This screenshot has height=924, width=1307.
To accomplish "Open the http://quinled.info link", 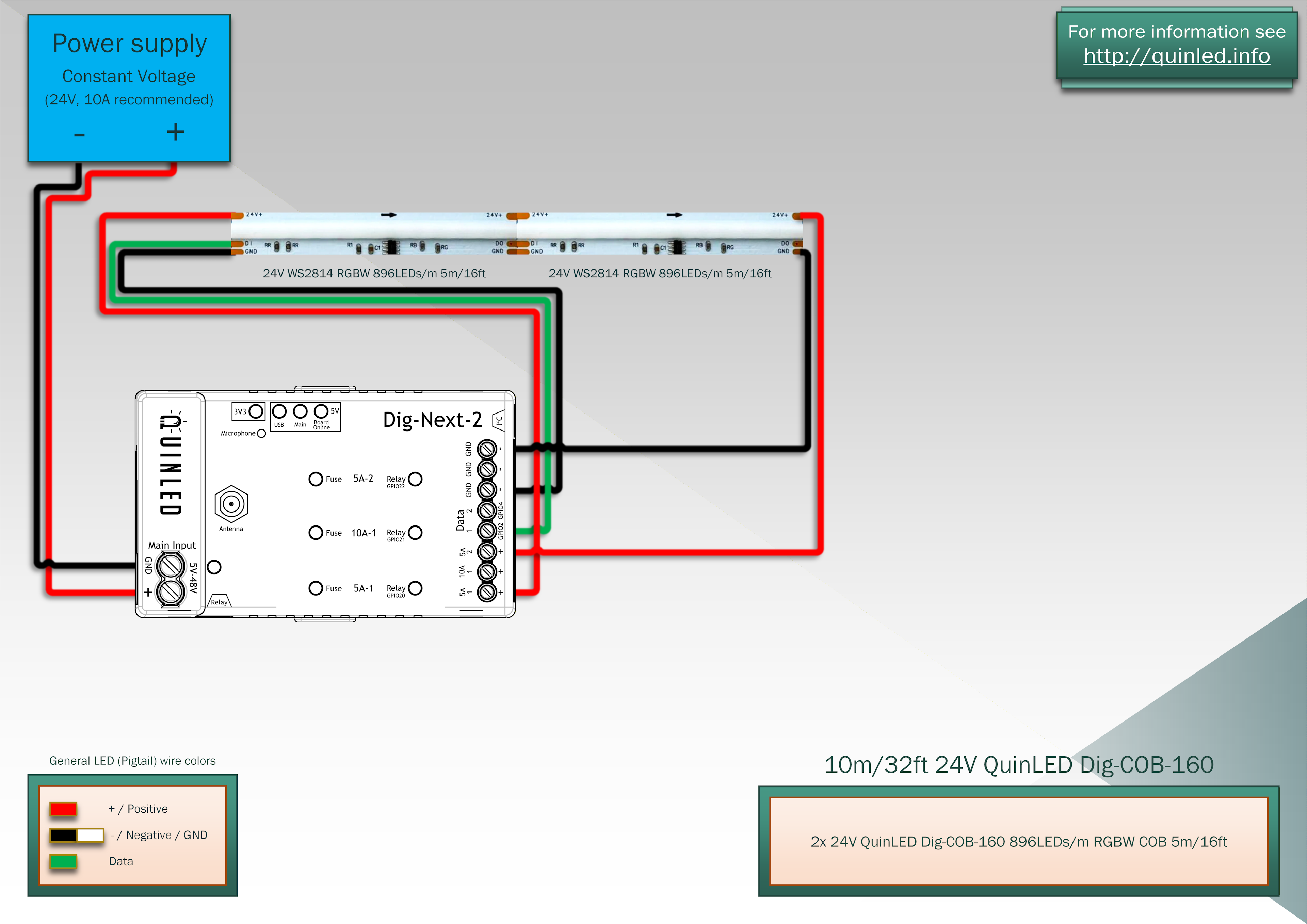I will coord(1176,56).
